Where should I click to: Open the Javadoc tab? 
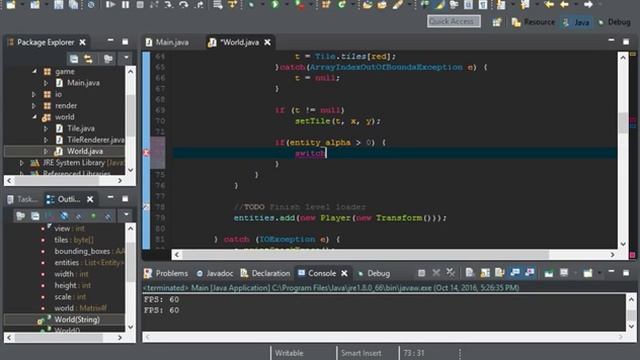215,273
